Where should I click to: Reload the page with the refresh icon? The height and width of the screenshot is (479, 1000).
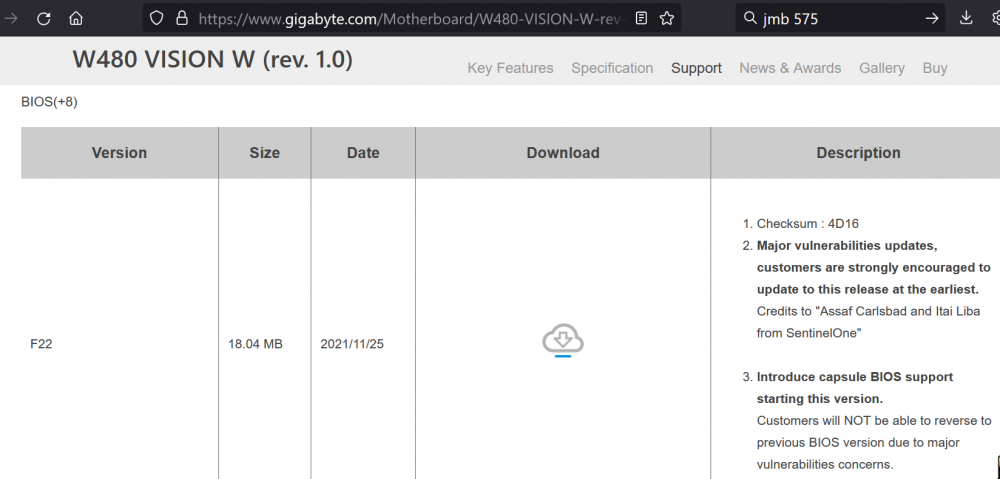[x=43, y=18]
